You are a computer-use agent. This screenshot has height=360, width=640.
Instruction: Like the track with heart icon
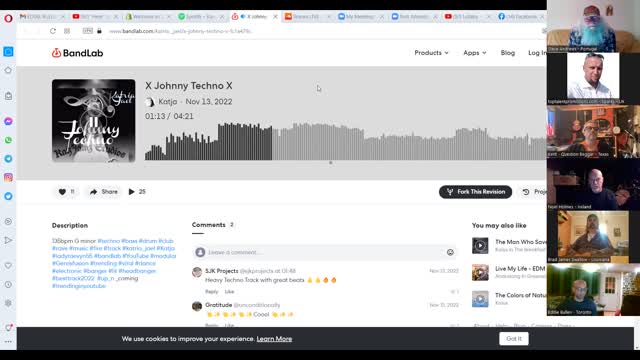(x=62, y=192)
